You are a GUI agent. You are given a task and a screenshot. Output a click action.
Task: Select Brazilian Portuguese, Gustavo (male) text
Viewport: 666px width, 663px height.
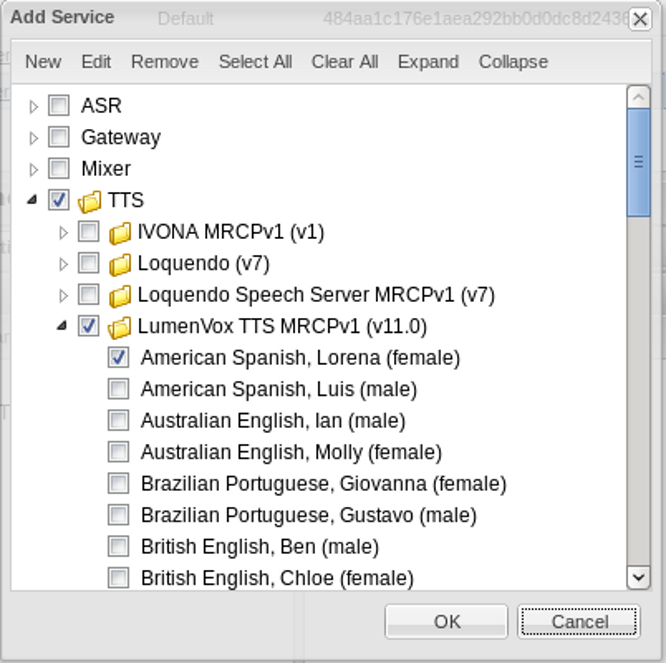coord(309,515)
